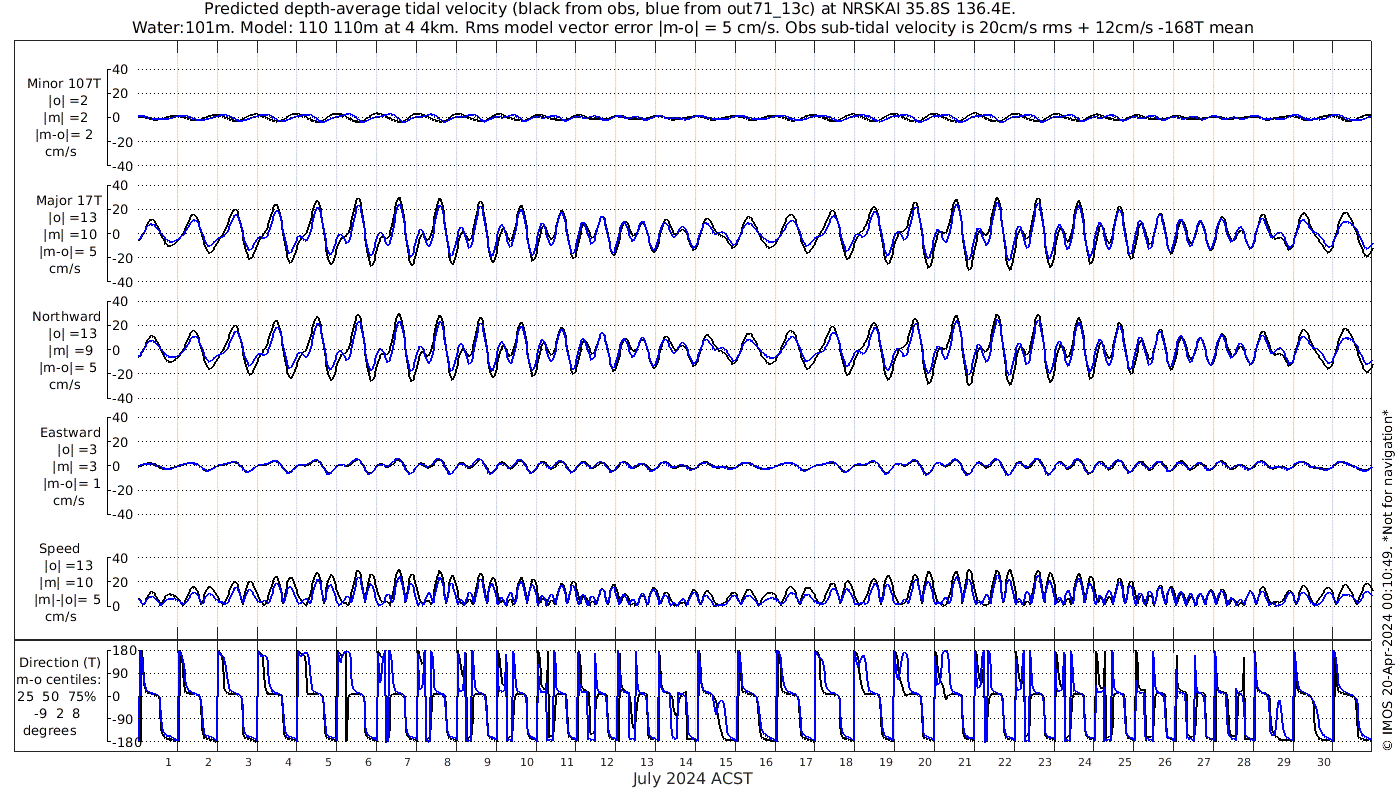Click the 'Northward' panel label

click(x=66, y=317)
